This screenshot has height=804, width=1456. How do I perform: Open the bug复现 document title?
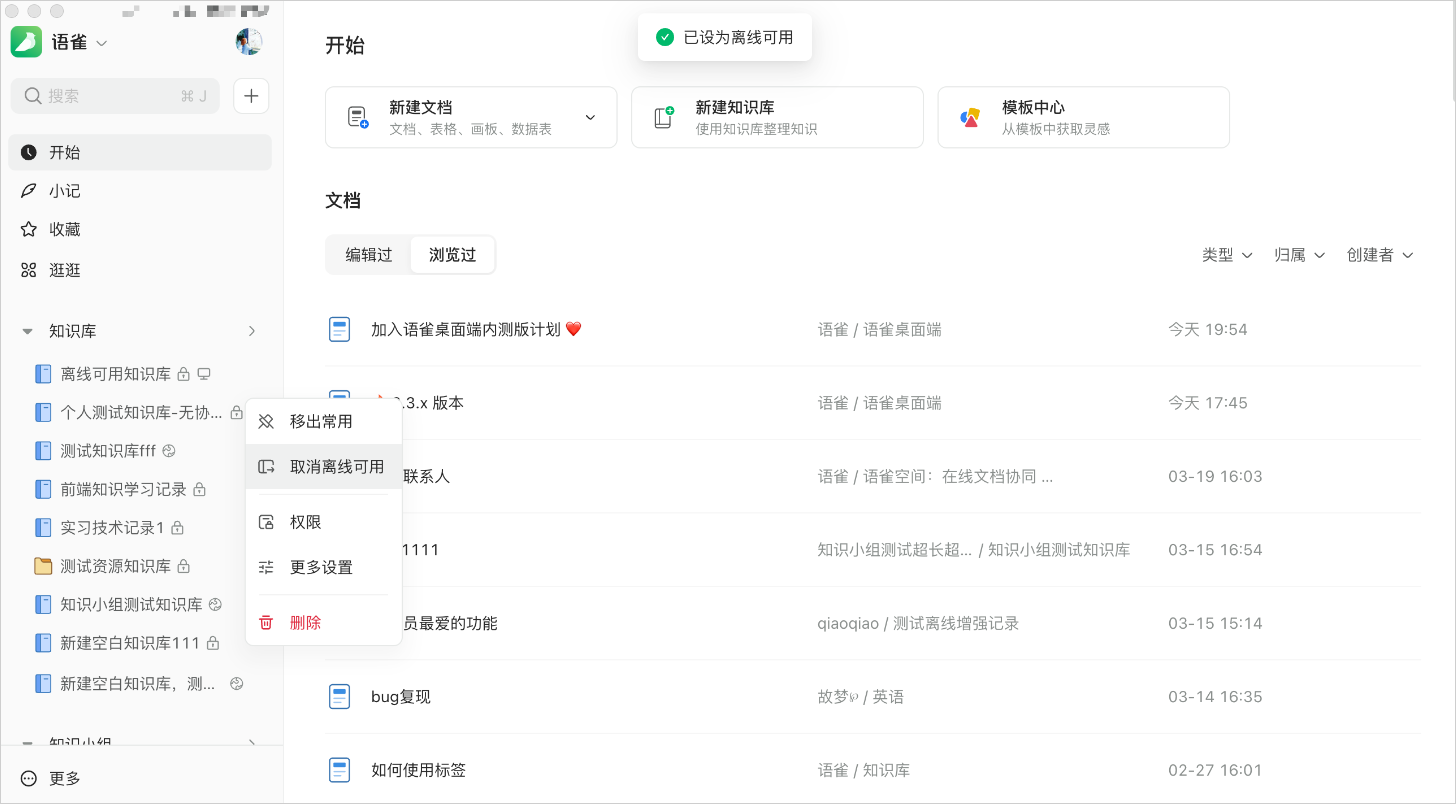401,697
